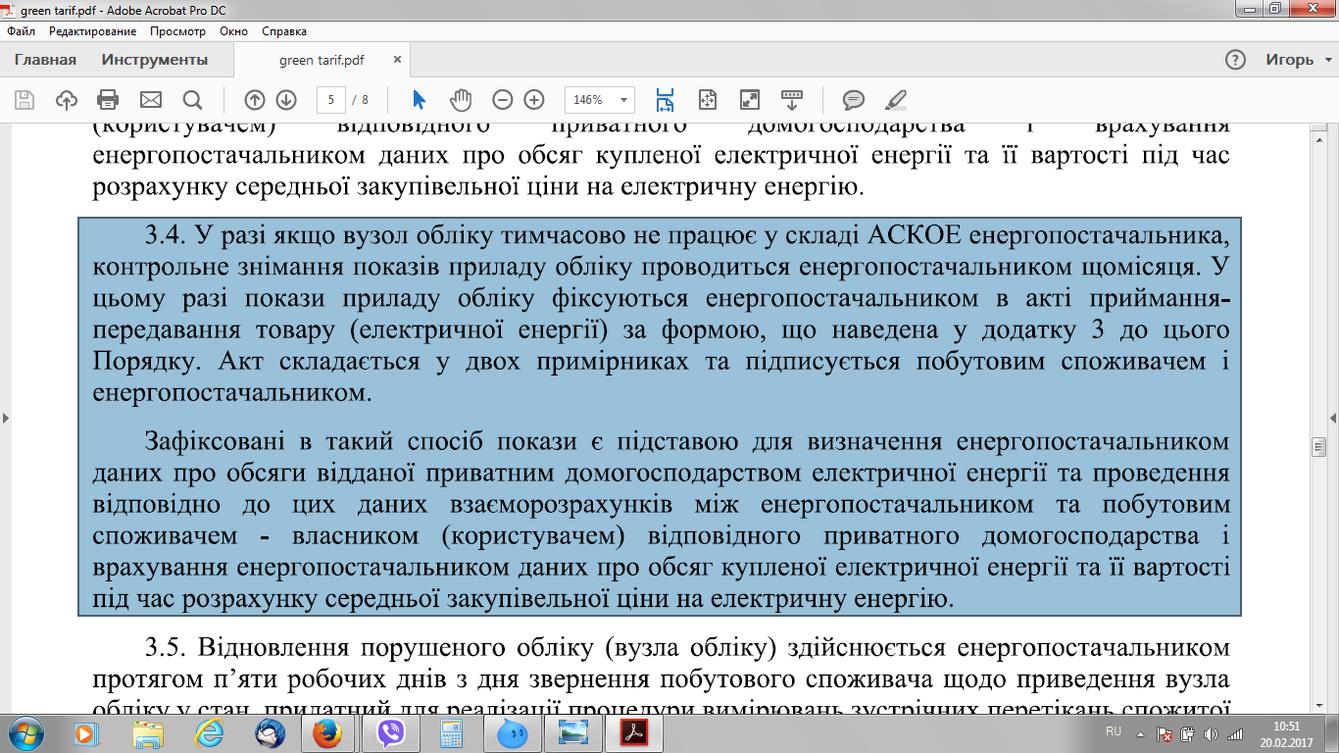Open Windows Explorer folder in taskbar
Viewport: 1339px width, 753px height.
(150, 734)
